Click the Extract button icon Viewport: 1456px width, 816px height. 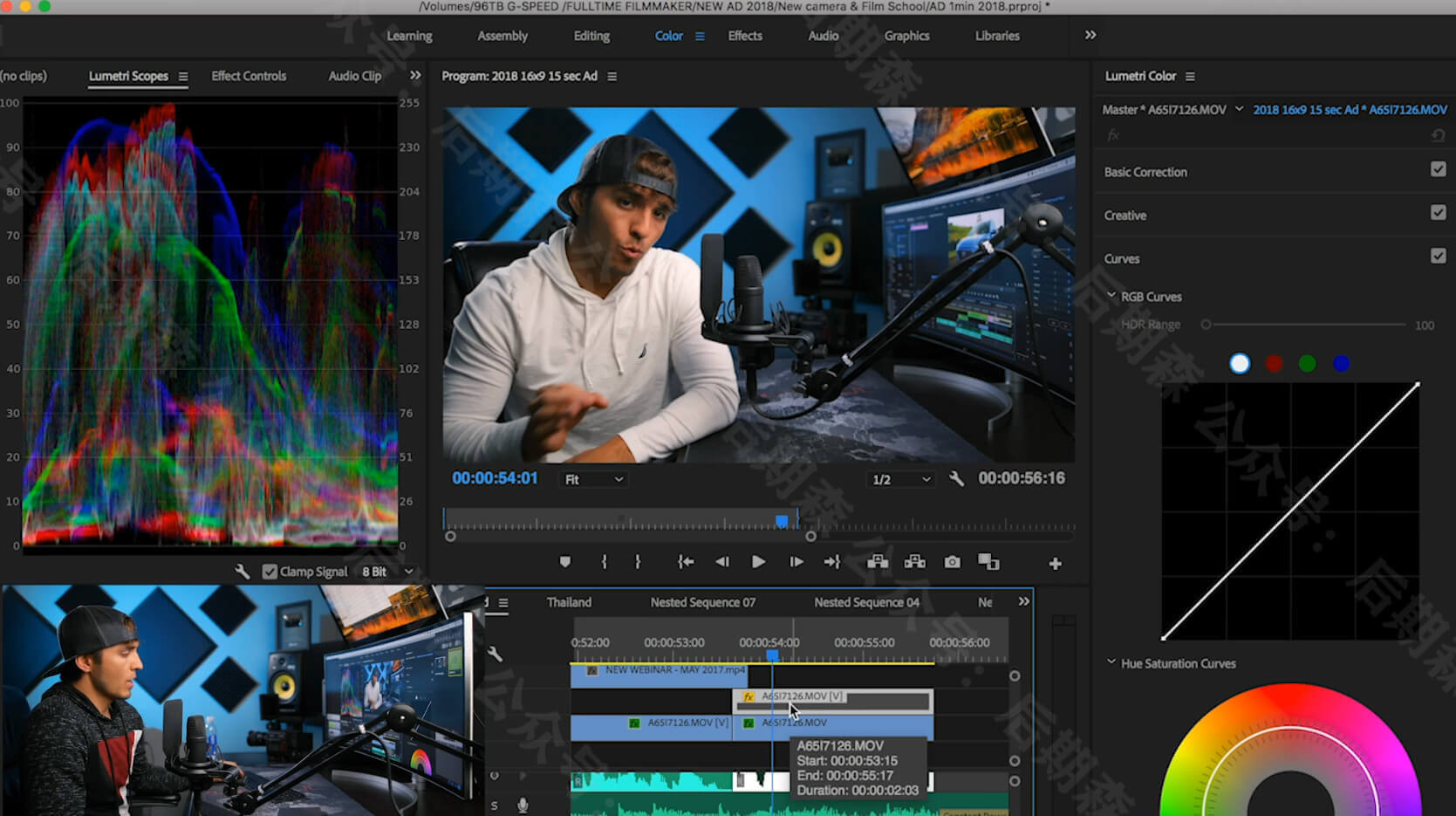click(915, 562)
